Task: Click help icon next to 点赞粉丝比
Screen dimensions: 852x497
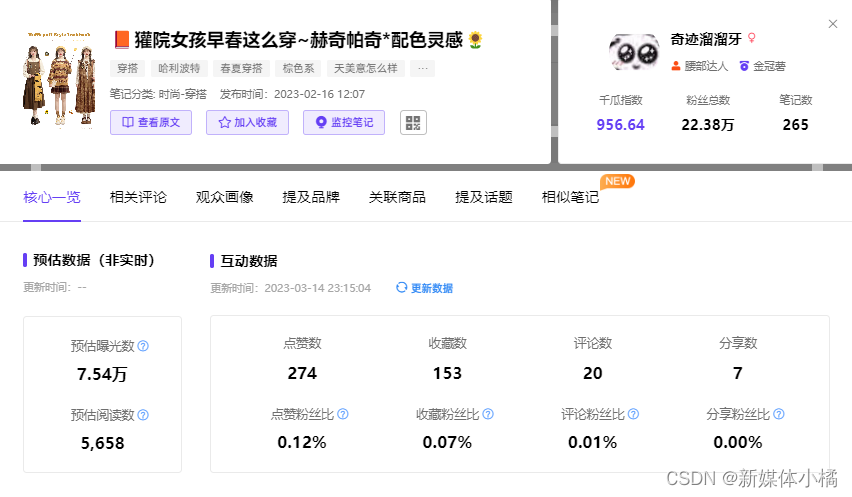Action: (343, 414)
